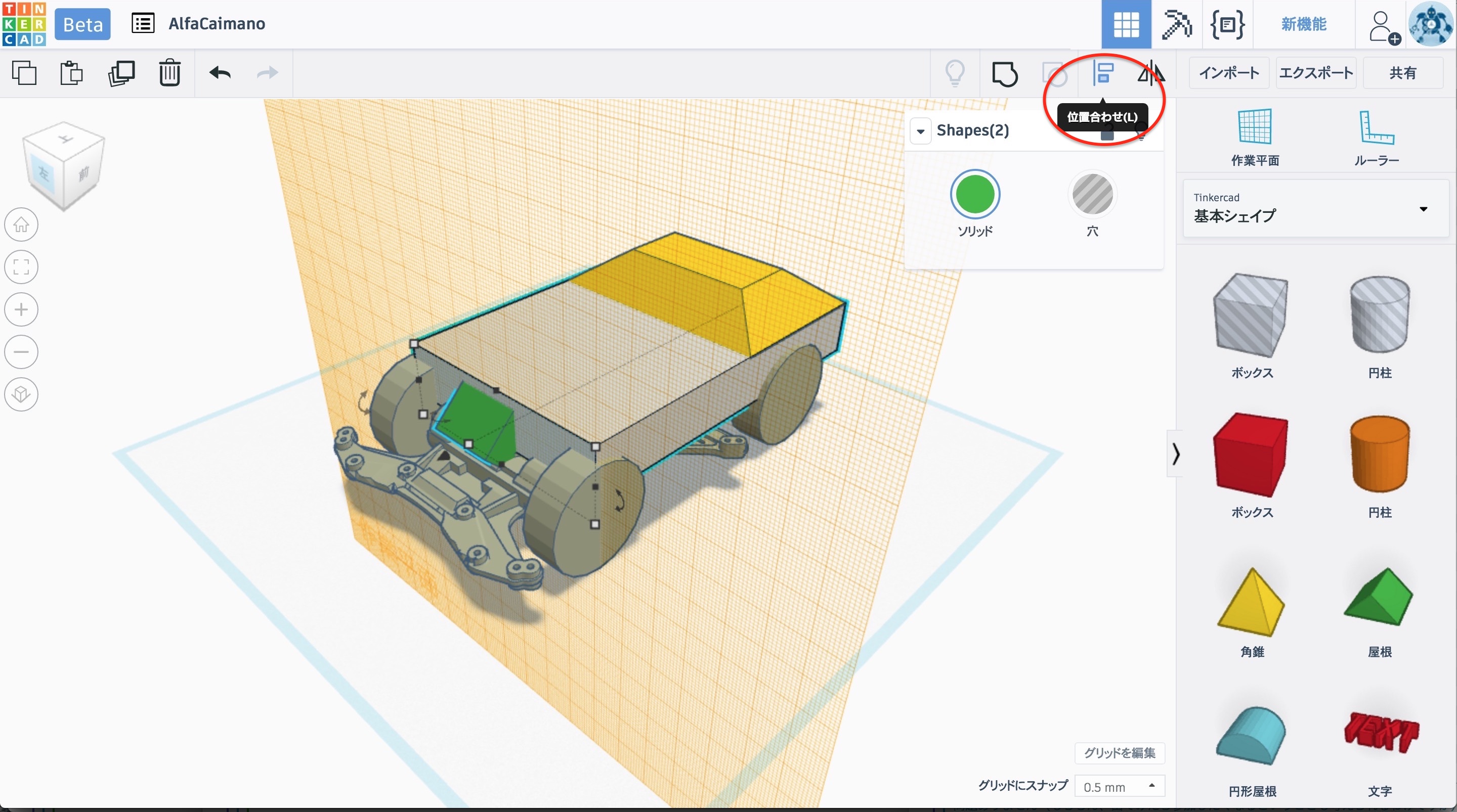Click the Duplicate and repeat icon
This screenshot has width=1457, height=812.
click(x=121, y=73)
